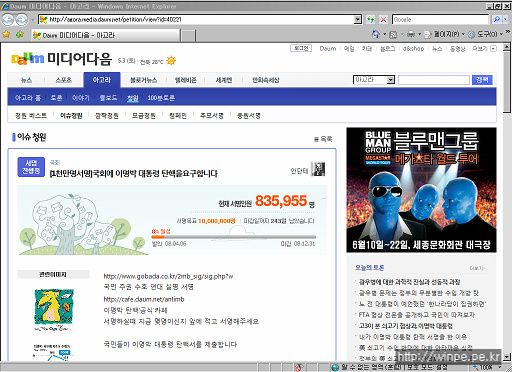This screenshot has height=372, width=512.
Task: Click the d&shop link in top bar
Action: (413, 49)
